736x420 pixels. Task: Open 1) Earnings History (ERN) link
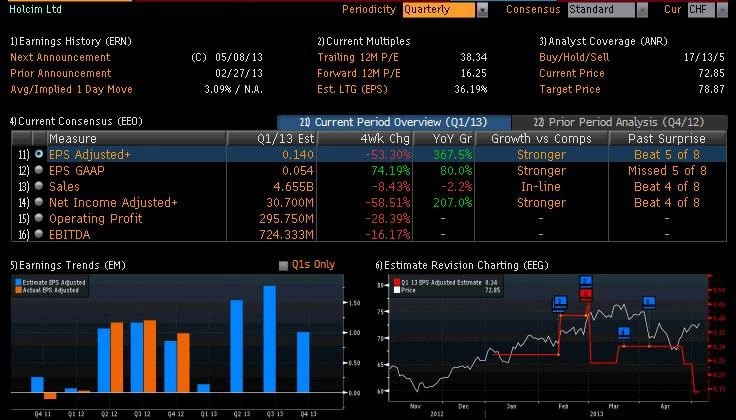(x=71, y=41)
